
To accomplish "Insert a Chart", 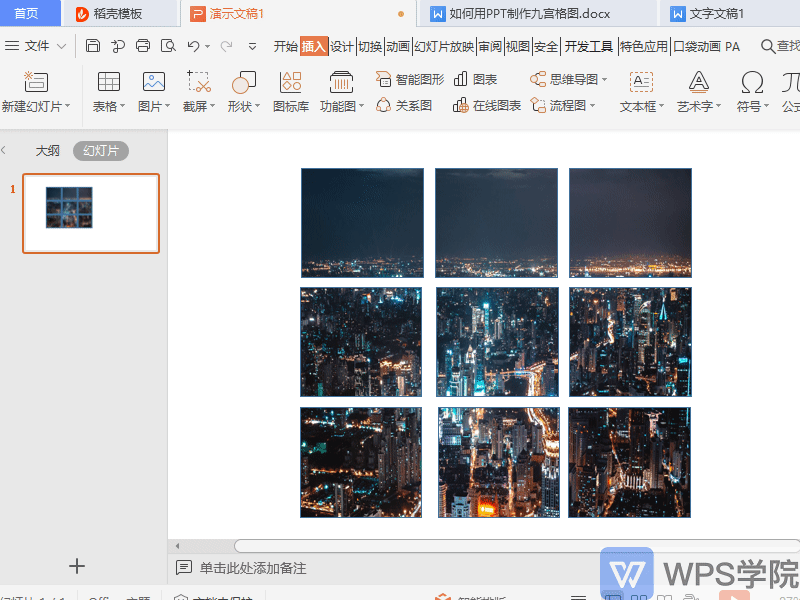I will pos(476,79).
